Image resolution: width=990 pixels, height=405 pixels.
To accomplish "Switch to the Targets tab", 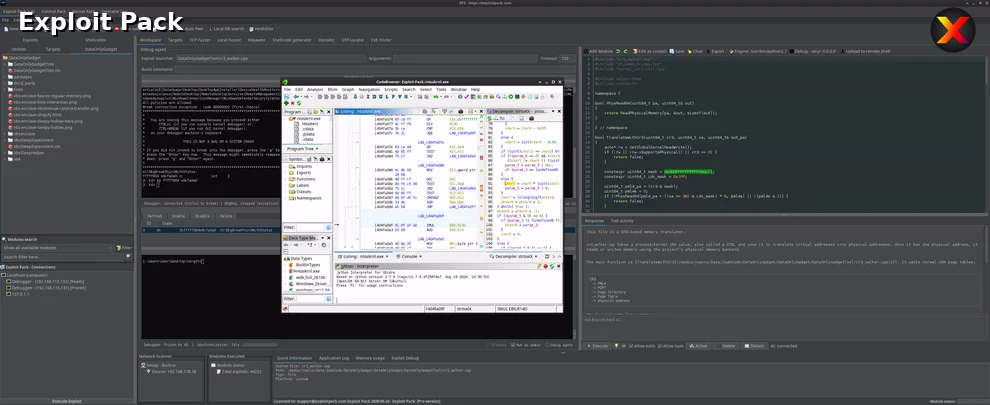I will [x=176, y=40].
